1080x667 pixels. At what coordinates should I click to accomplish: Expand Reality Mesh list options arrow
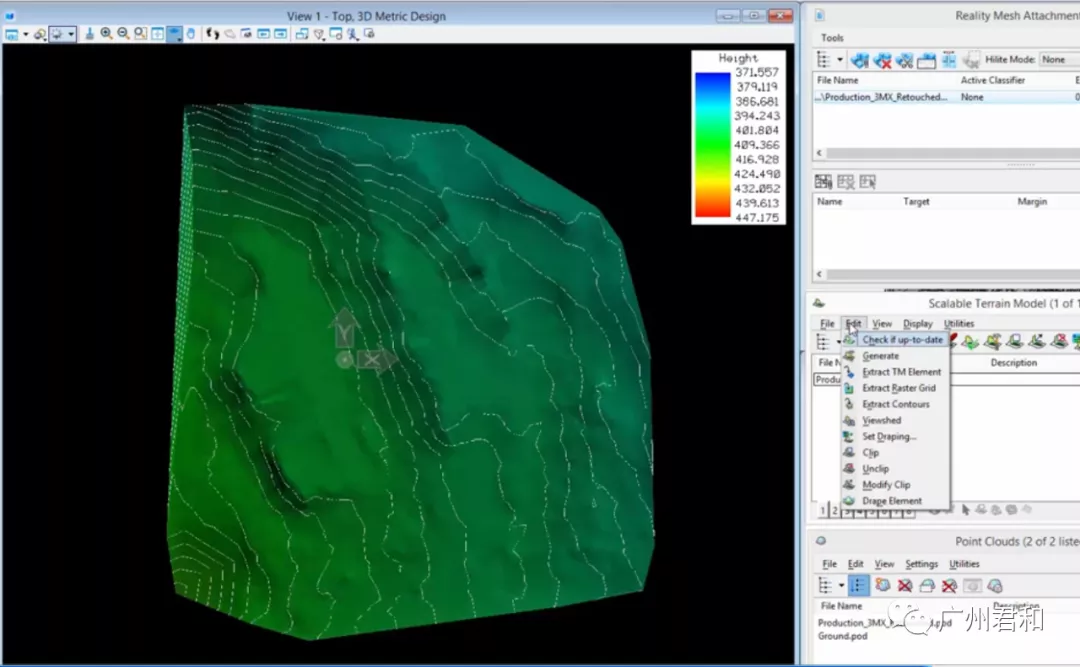click(x=840, y=60)
